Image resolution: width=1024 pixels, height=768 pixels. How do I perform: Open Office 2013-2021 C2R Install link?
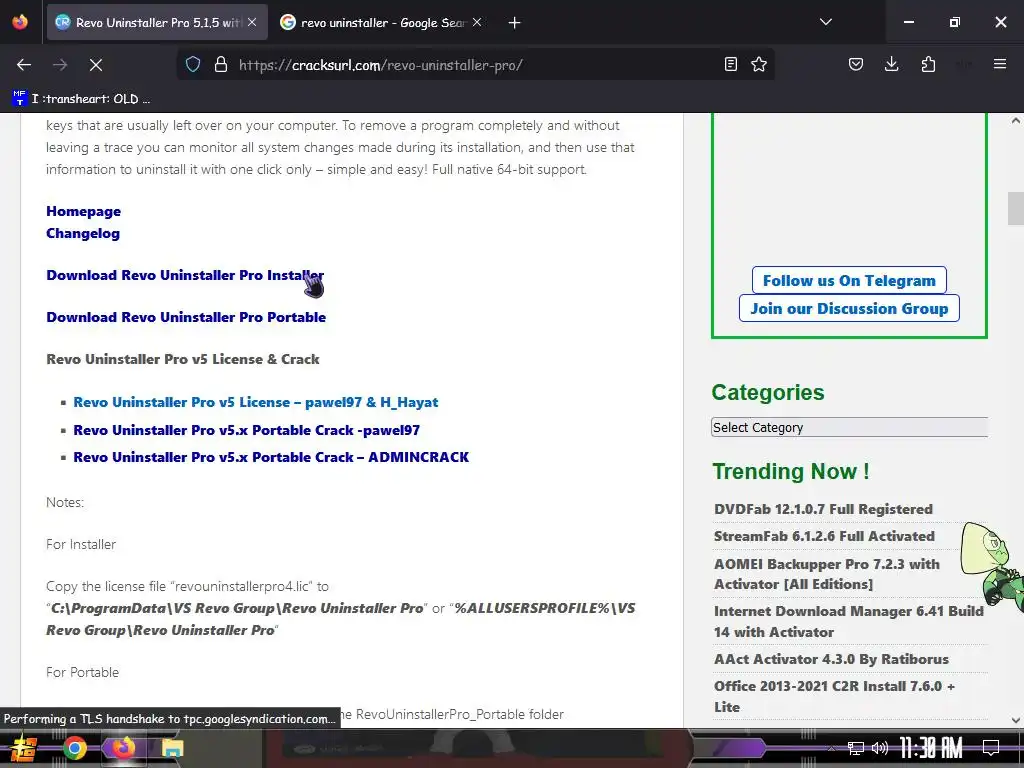click(834, 696)
